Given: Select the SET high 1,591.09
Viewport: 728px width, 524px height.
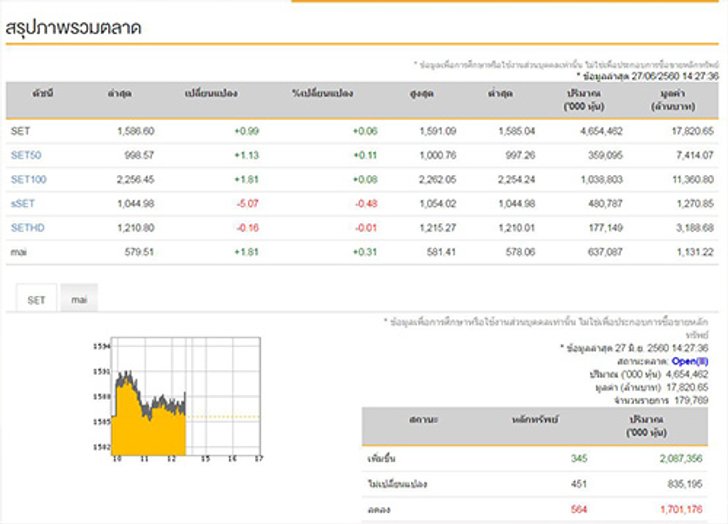Looking at the screenshot, I should point(438,131).
